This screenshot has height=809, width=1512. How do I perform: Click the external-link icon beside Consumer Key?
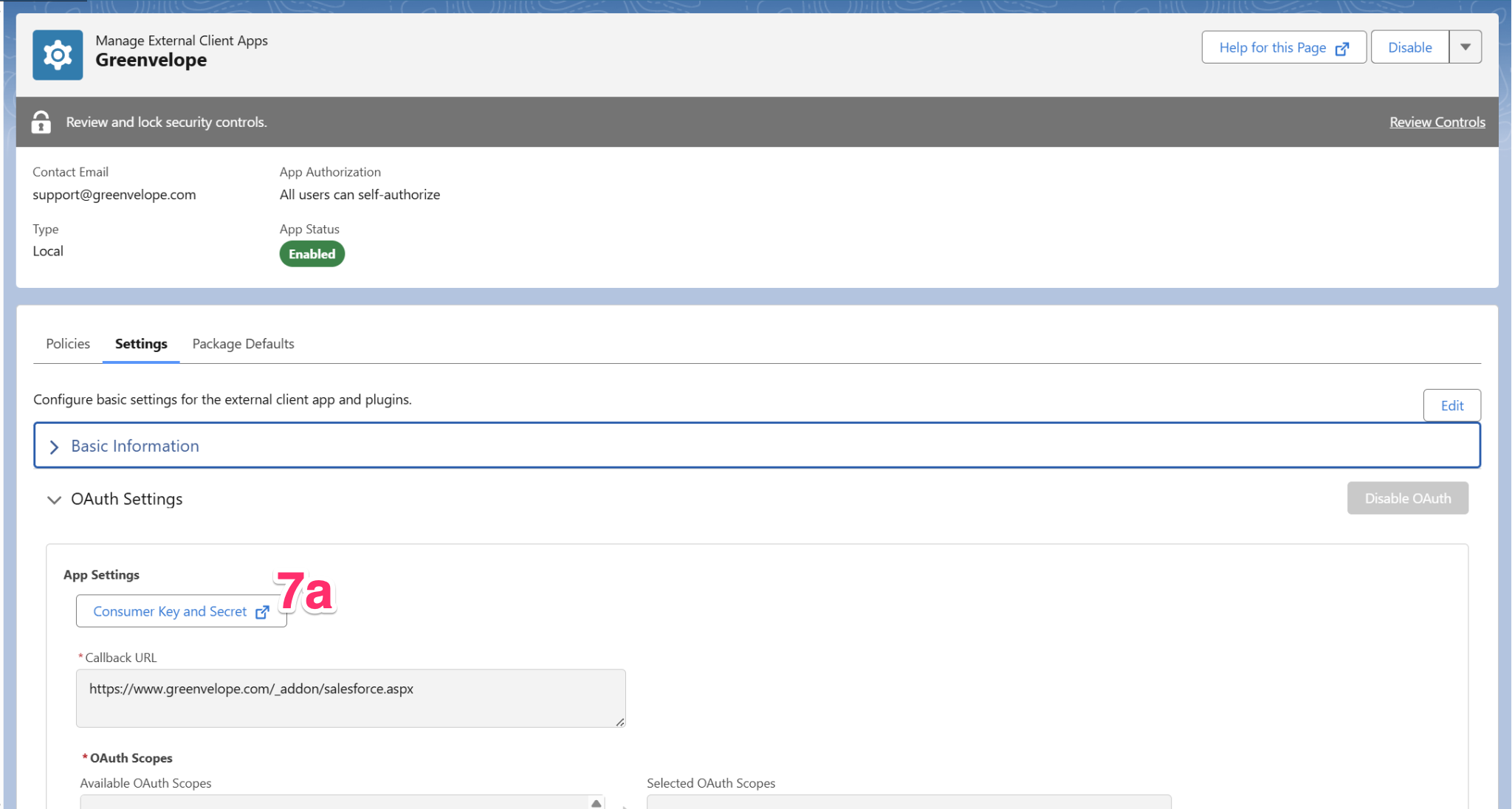pyautogui.click(x=262, y=612)
